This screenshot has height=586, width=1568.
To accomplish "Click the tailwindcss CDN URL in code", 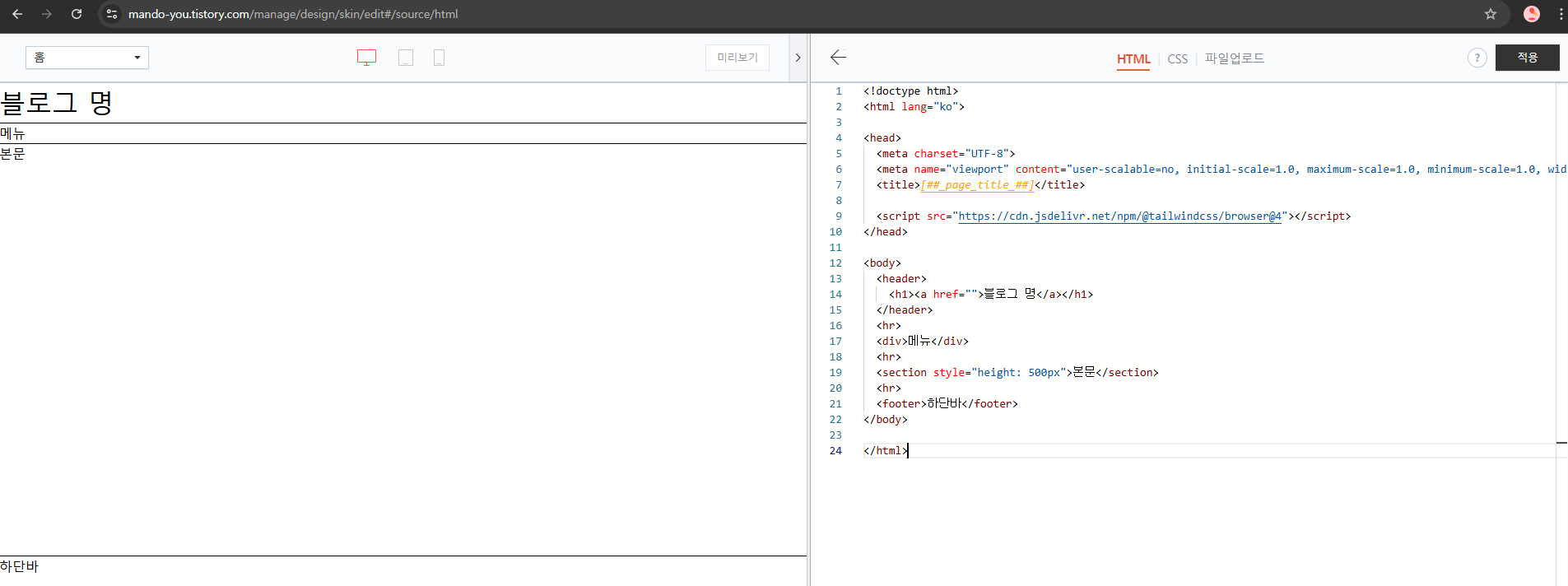I will (1120, 216).
